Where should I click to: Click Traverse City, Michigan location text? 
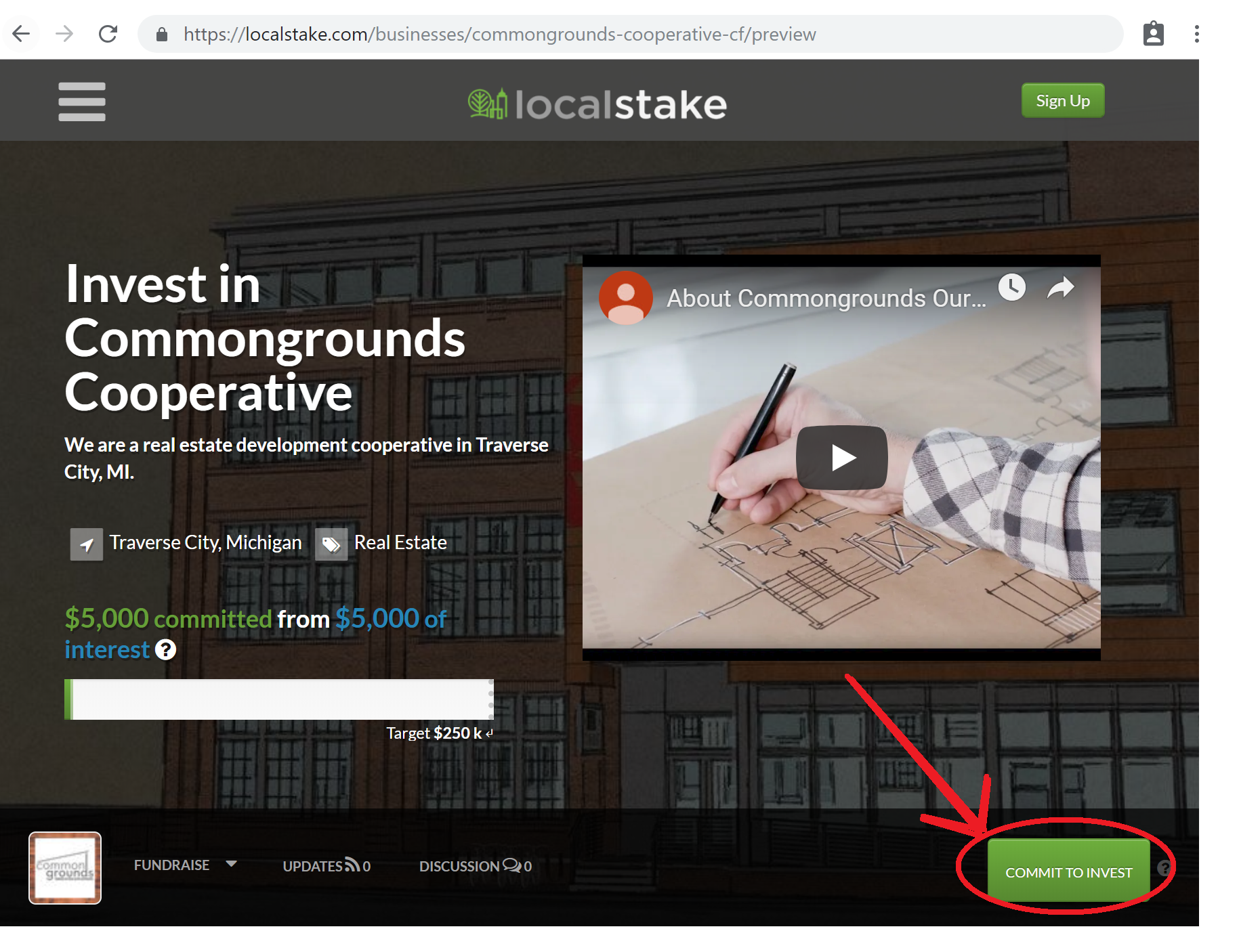click(206, 542)
